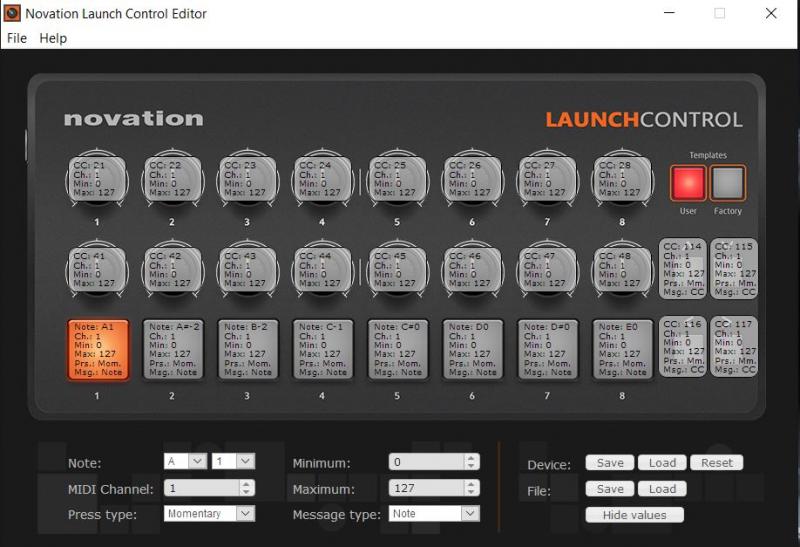
Task: Select pad 3 with Note B-2
Action: [x=247, y=350]
